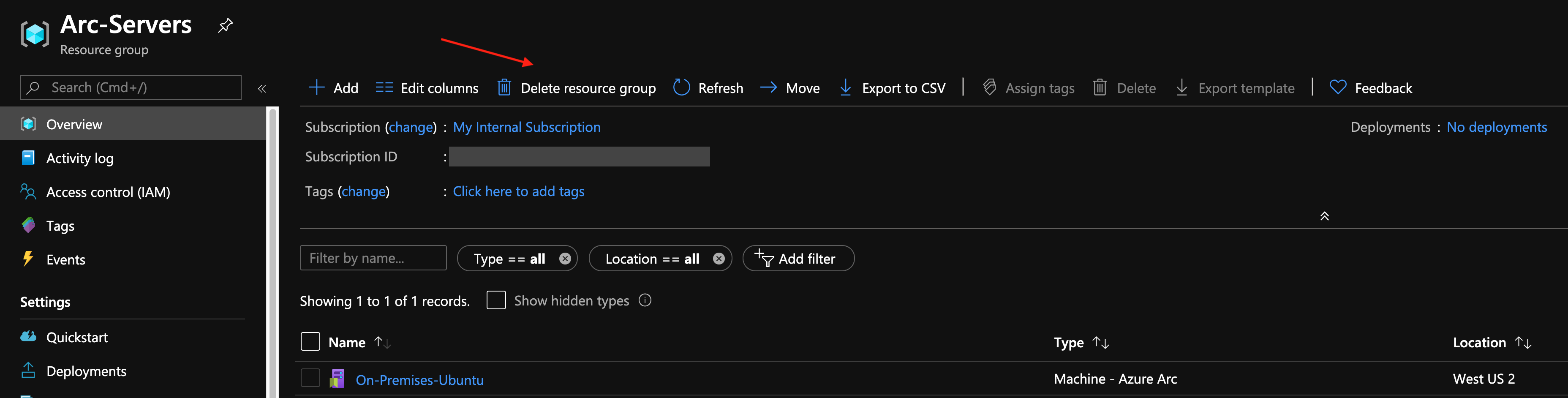Image resolution: width=1568 pixels, height=398 pixels.
Task: Refresh the resource list
Action: click(708, 87)
